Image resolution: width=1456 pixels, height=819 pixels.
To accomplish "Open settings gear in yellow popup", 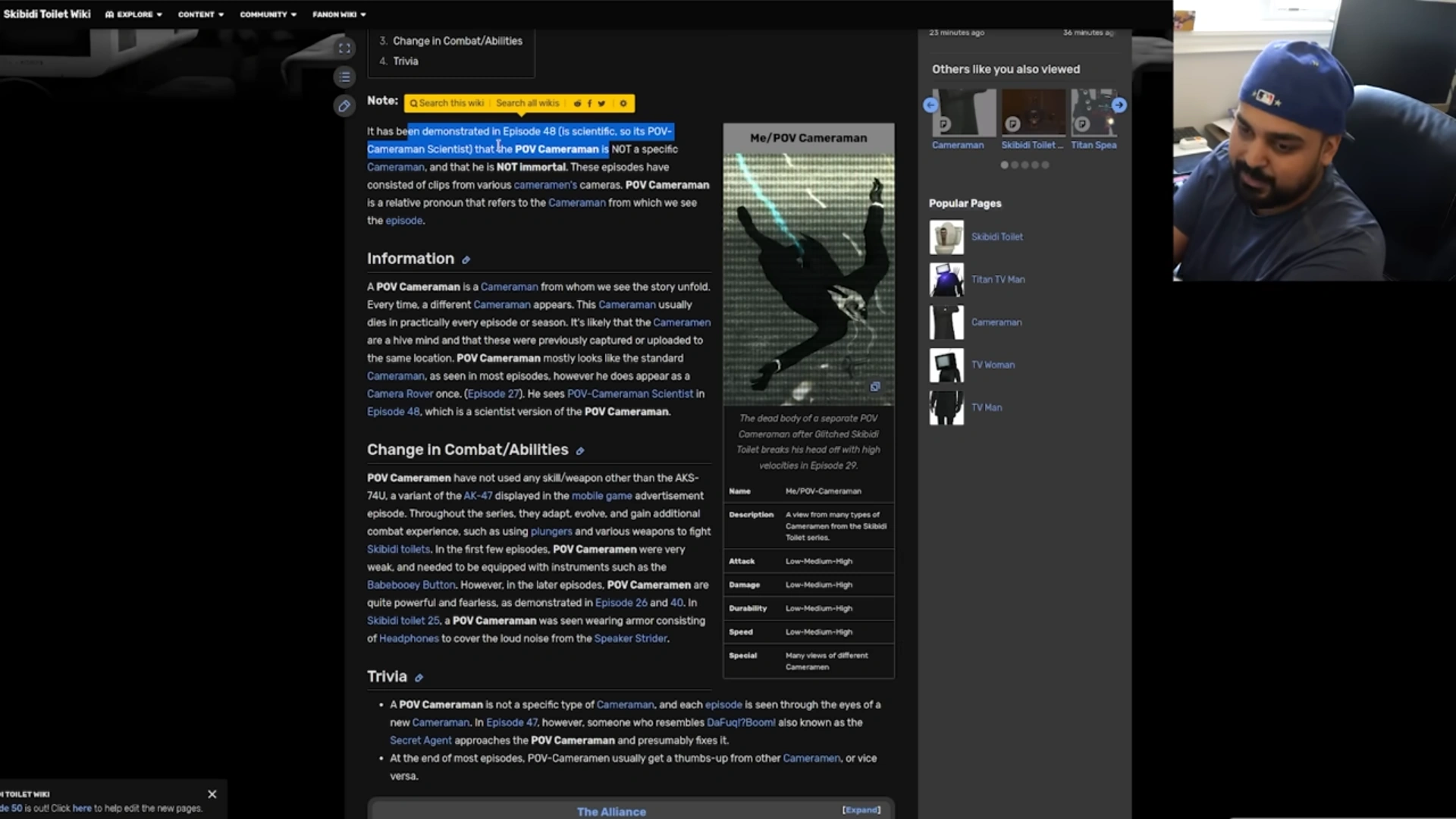I will click(x=623, y=103).
